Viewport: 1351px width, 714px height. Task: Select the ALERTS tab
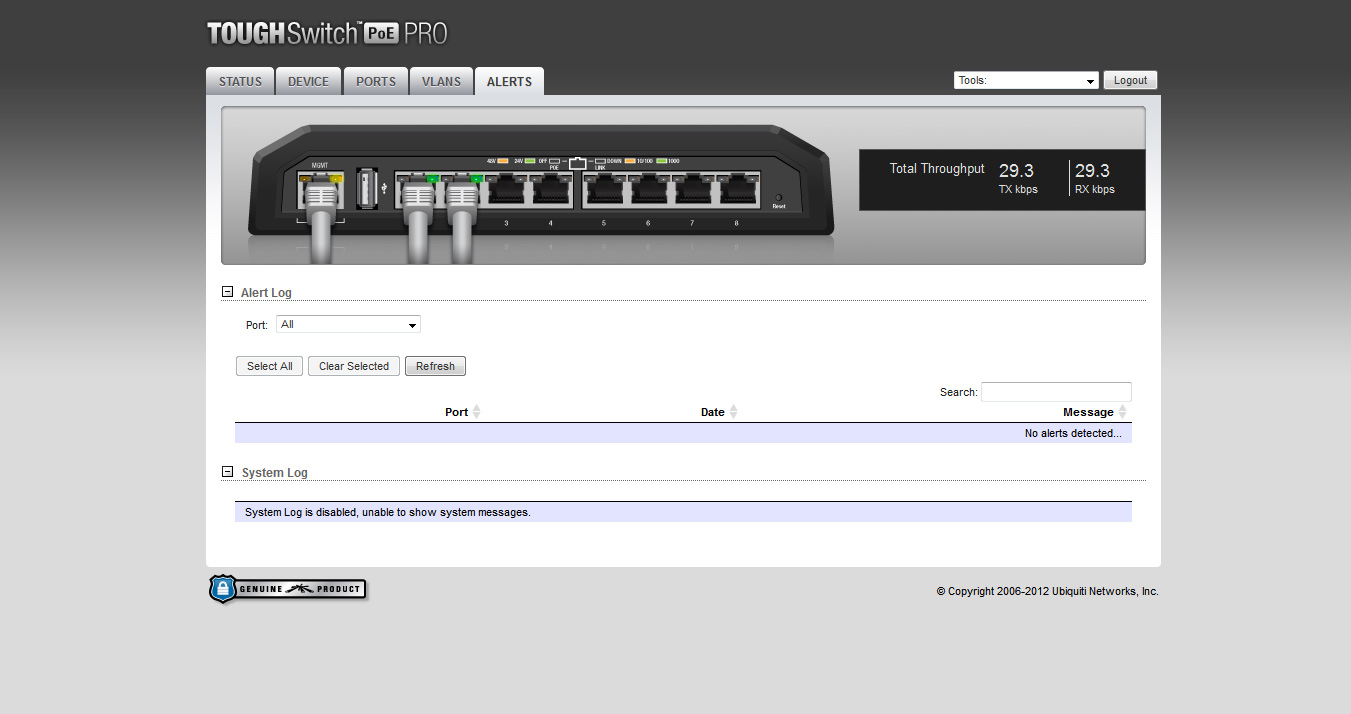[x=509, y=82]
